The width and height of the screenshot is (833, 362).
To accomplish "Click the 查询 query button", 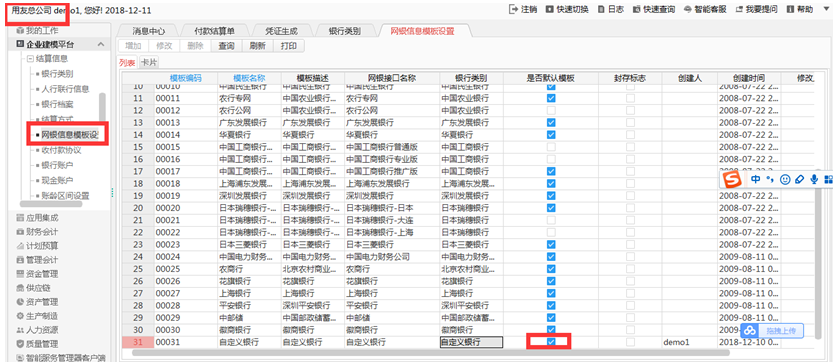I will 226,46.
